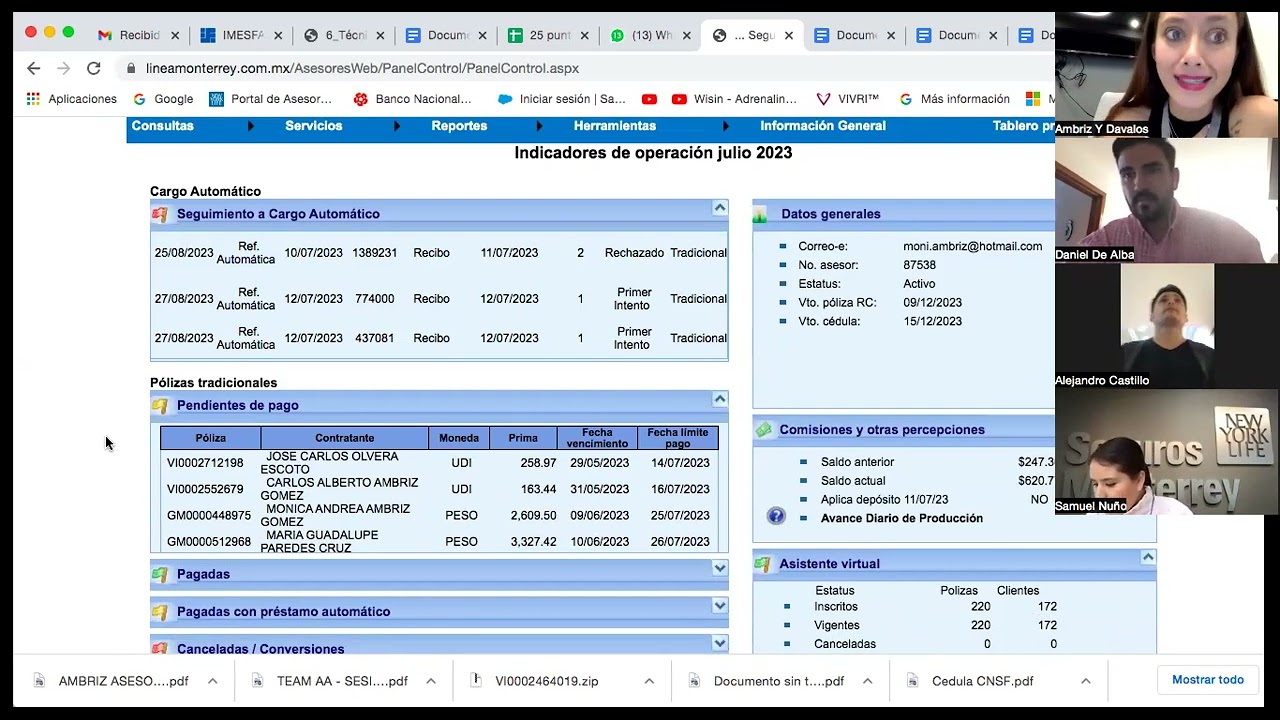Click the Pagadas panel icon
The image size is (1280, 720).
click(x=160, y=574)
